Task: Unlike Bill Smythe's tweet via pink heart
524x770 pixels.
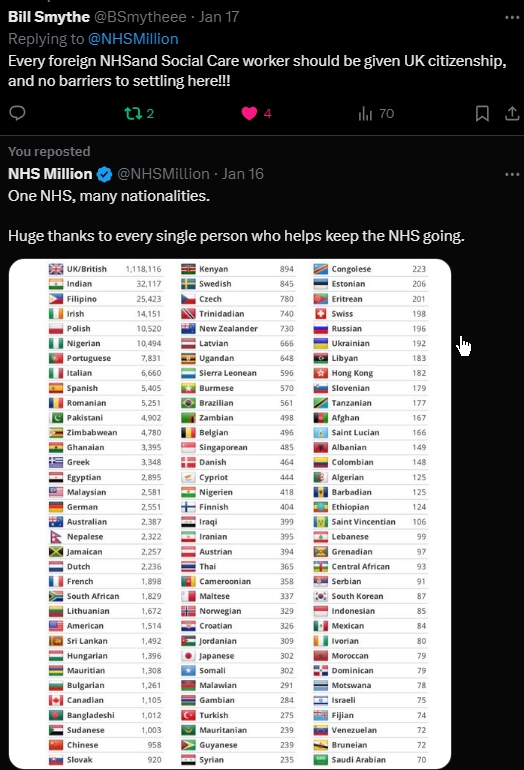Action: [x=249, y=113]
